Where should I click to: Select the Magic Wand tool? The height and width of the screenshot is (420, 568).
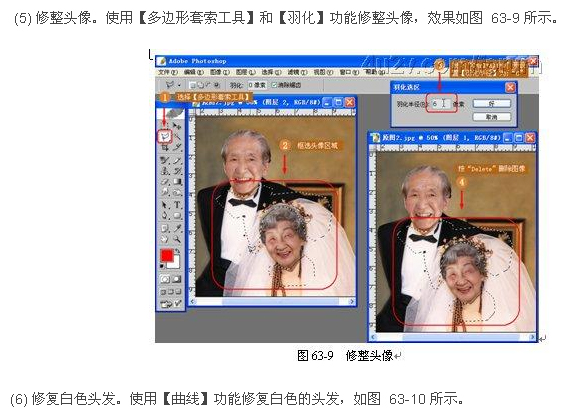(177, 137)
